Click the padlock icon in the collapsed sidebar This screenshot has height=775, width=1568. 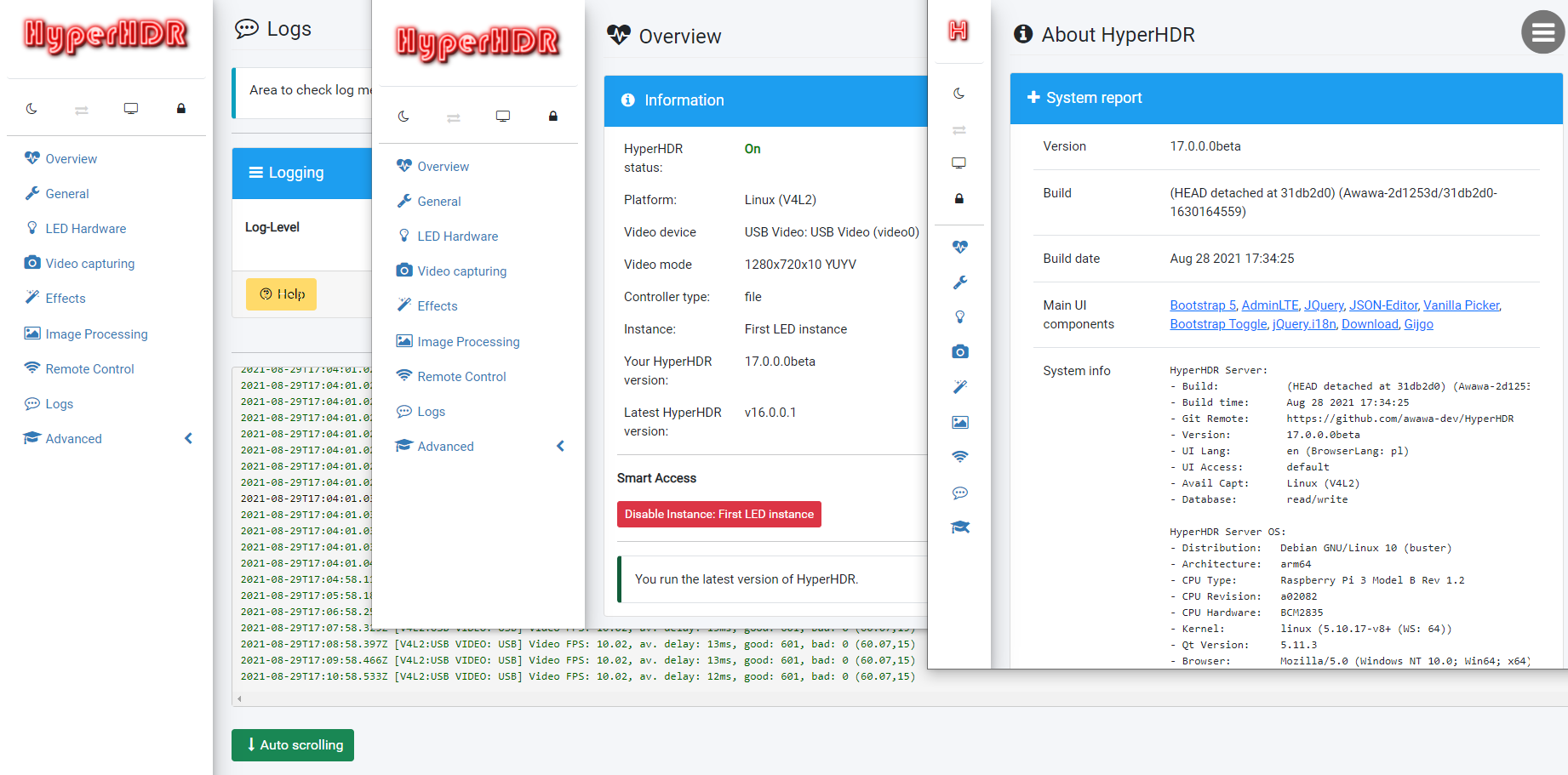(959, 198)
